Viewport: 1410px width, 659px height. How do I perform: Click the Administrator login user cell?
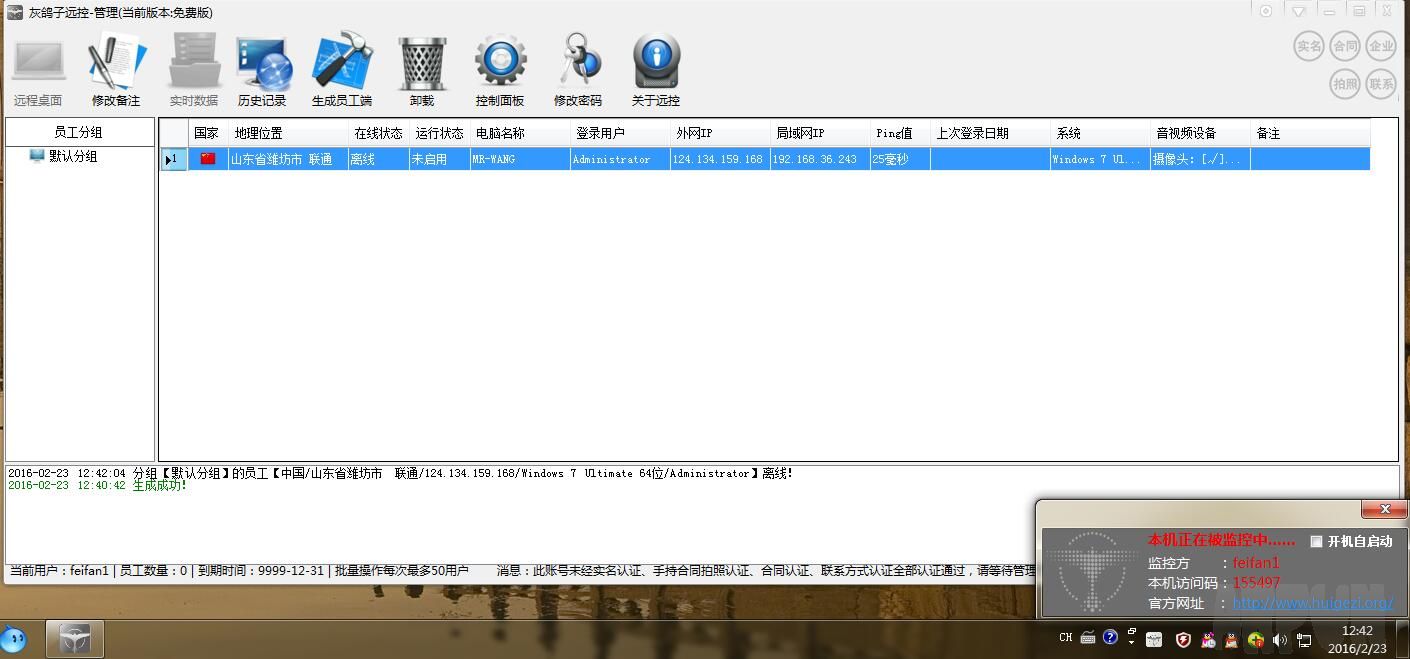(x=620, y=159)
